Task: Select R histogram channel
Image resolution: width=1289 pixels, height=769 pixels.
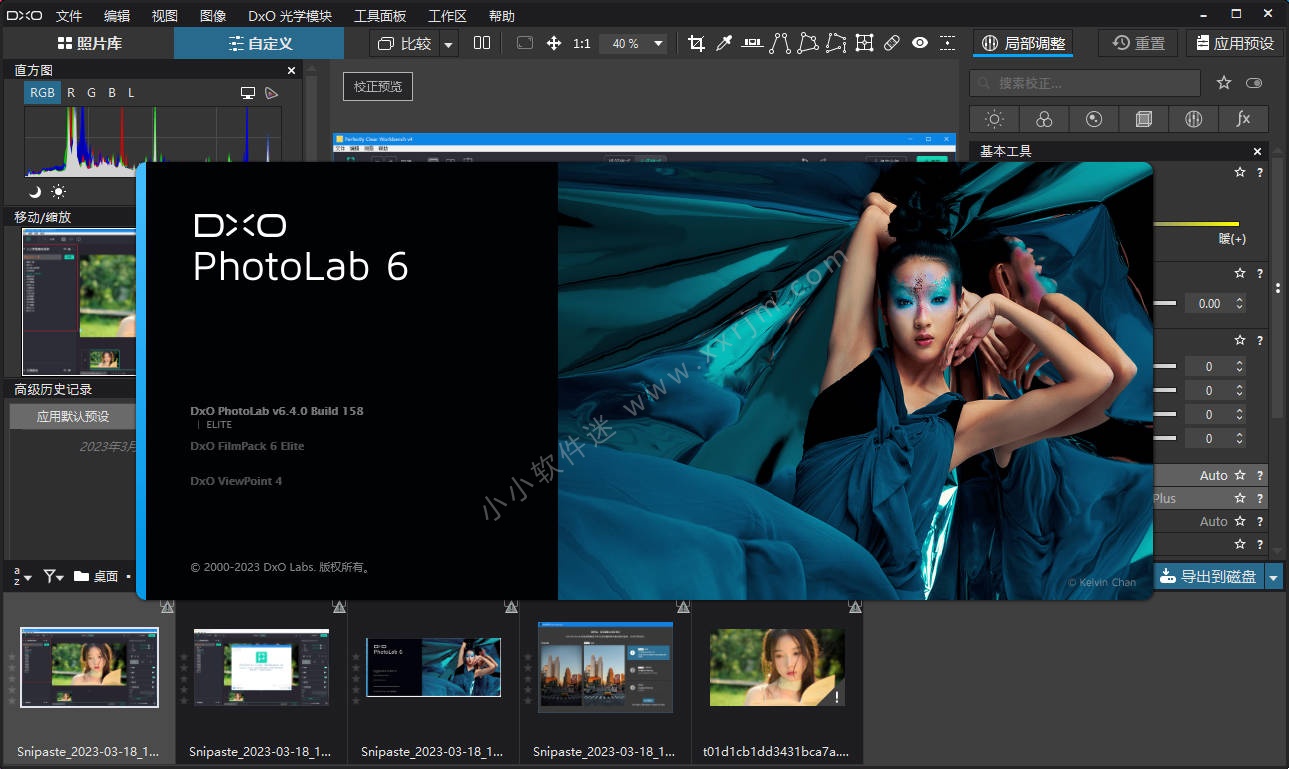Action: click(x=71, y=92)
